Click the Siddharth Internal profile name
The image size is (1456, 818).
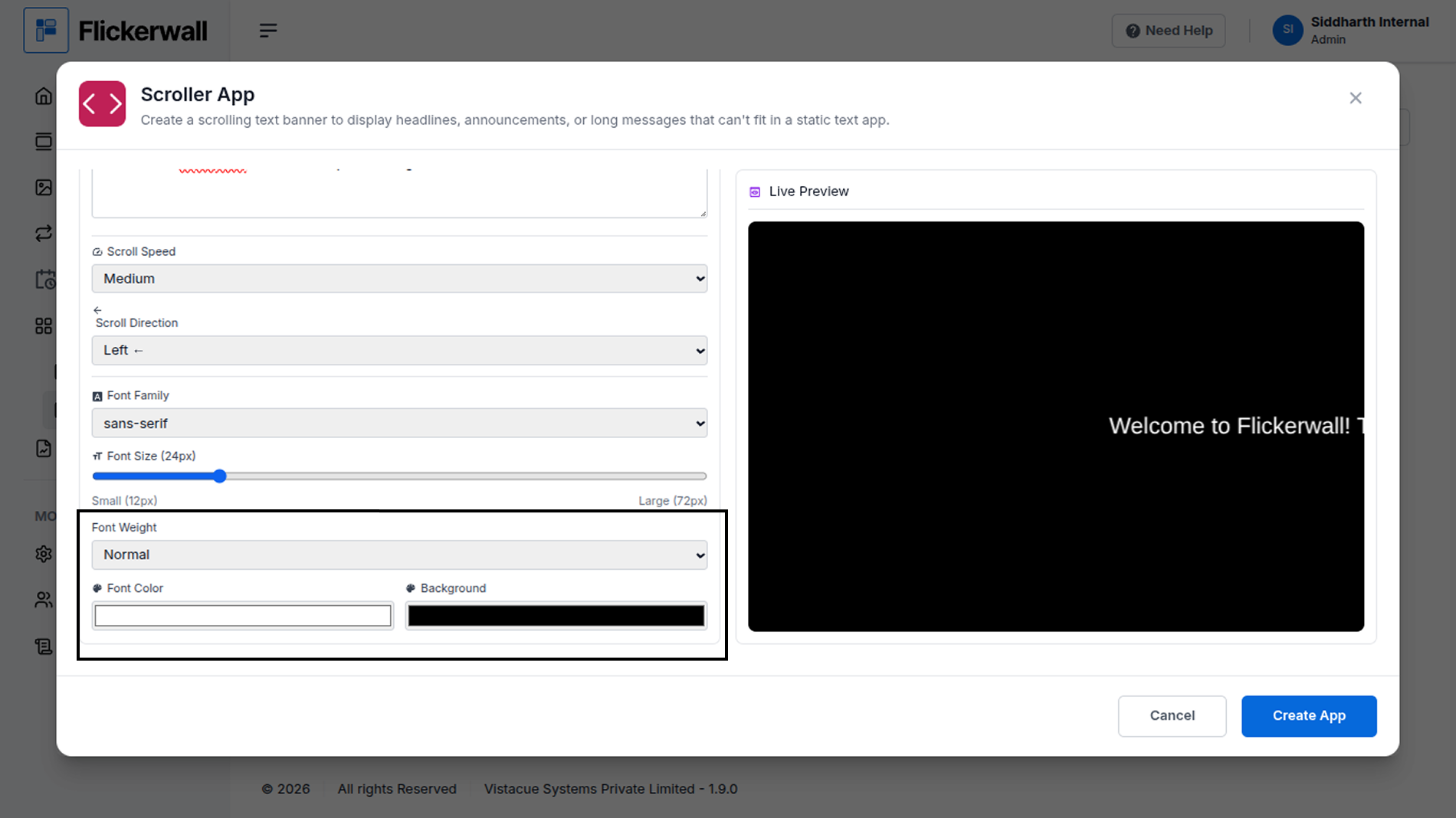[x=1369, y=21]
